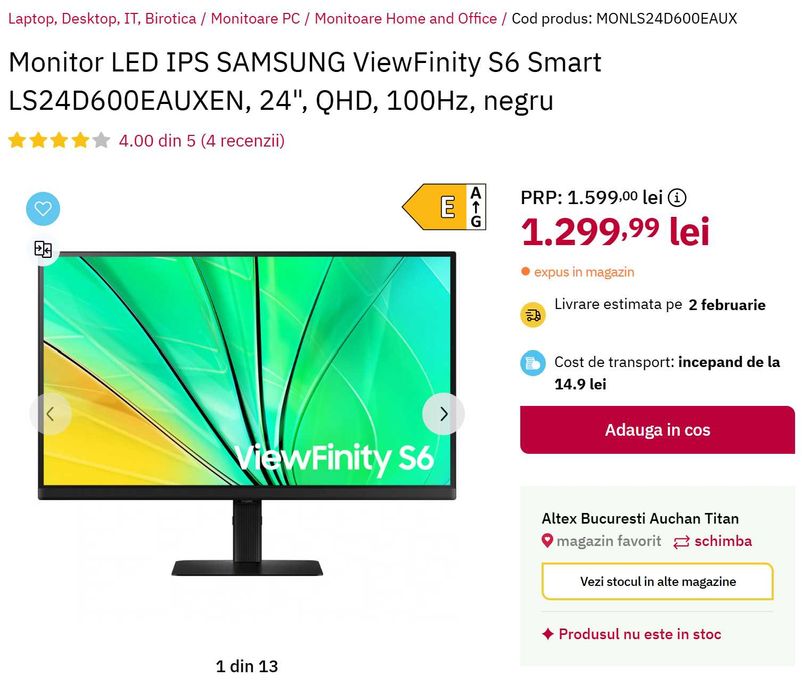
Task: Click Vezi stocul in alte magazine button
Action: [657, 581]
